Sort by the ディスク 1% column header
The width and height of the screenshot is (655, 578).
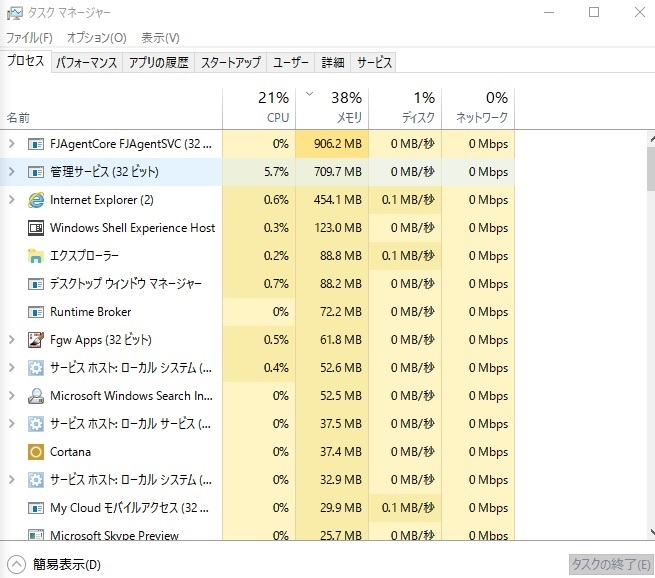[405, 109]
